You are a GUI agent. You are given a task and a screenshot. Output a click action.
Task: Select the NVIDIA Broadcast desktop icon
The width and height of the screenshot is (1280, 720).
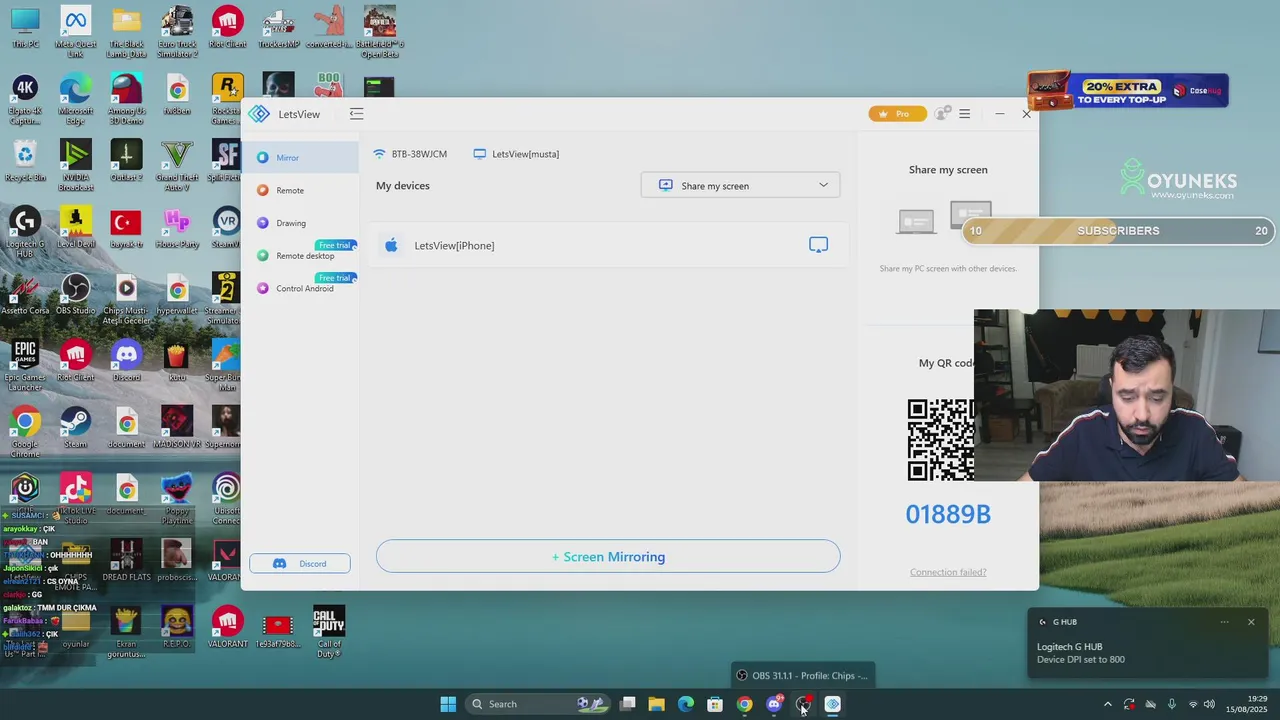(x=75, y=164)
